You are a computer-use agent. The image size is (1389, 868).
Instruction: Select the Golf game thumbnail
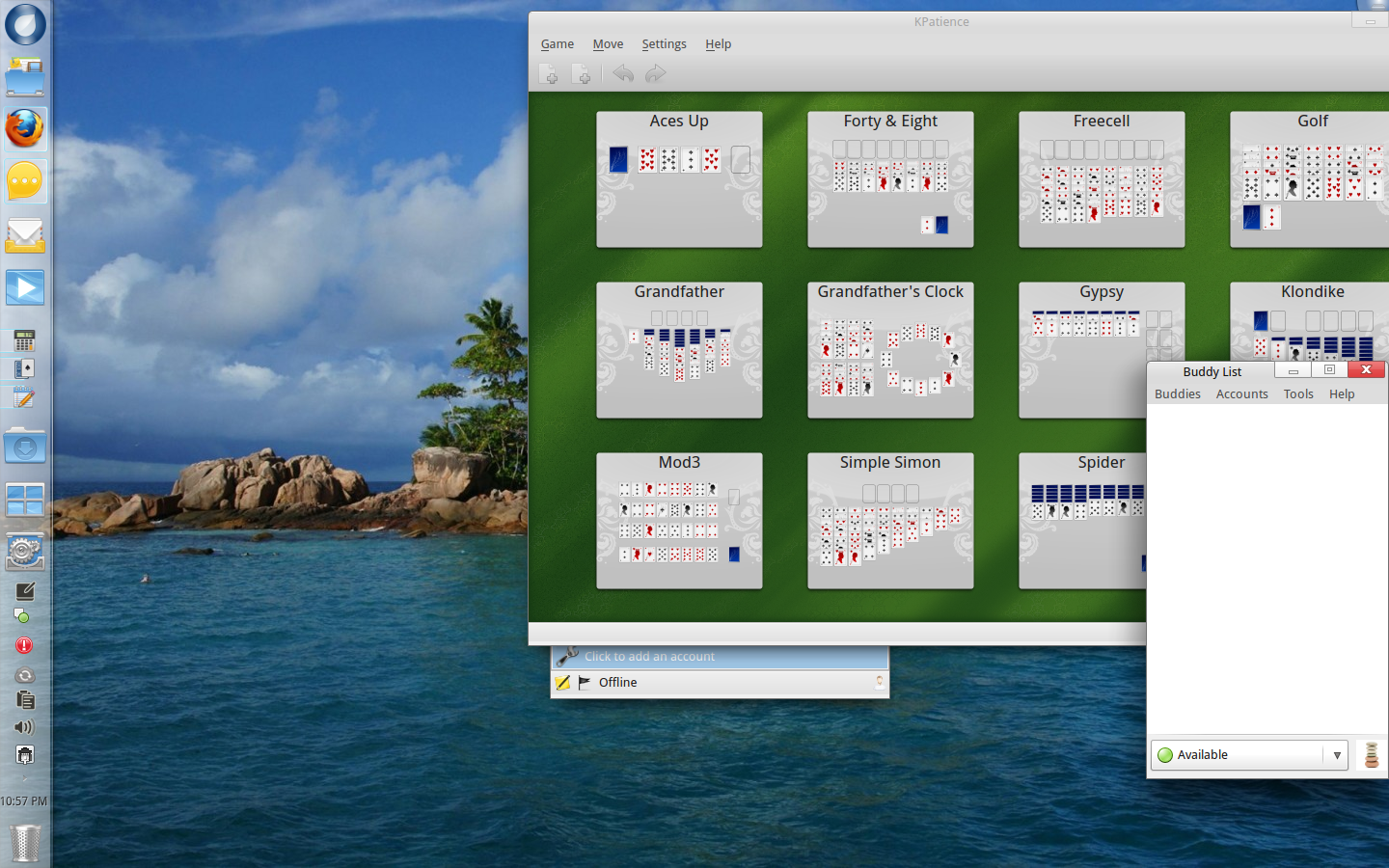pyautogui.click(x=1310, y=179)
